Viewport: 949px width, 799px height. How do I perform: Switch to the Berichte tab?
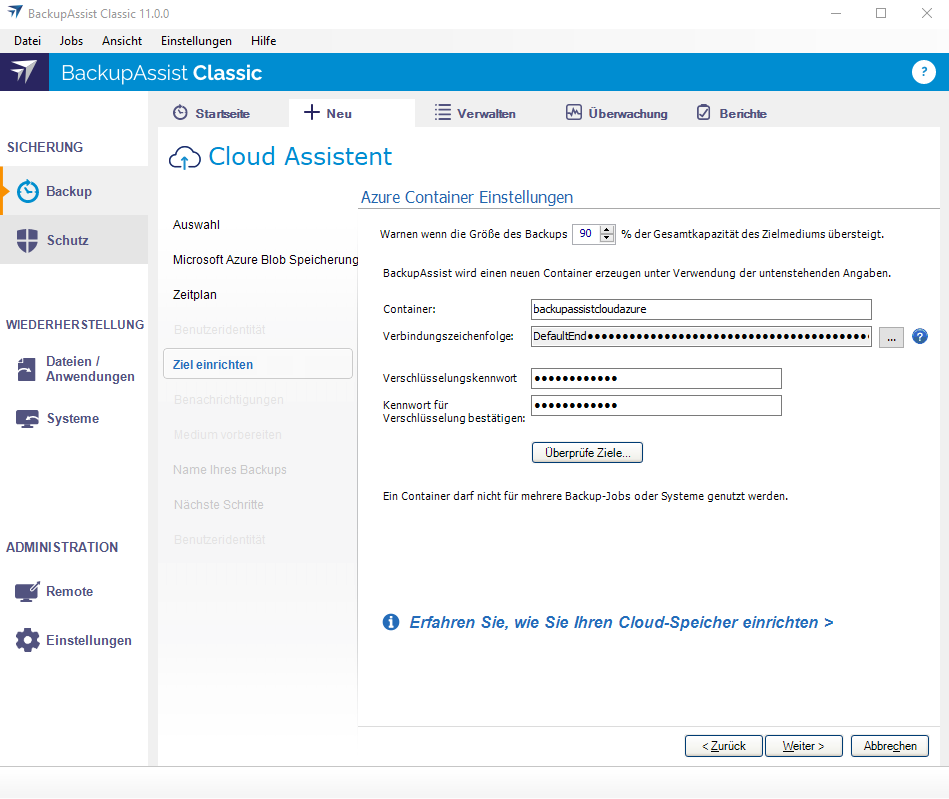point(731,113)
